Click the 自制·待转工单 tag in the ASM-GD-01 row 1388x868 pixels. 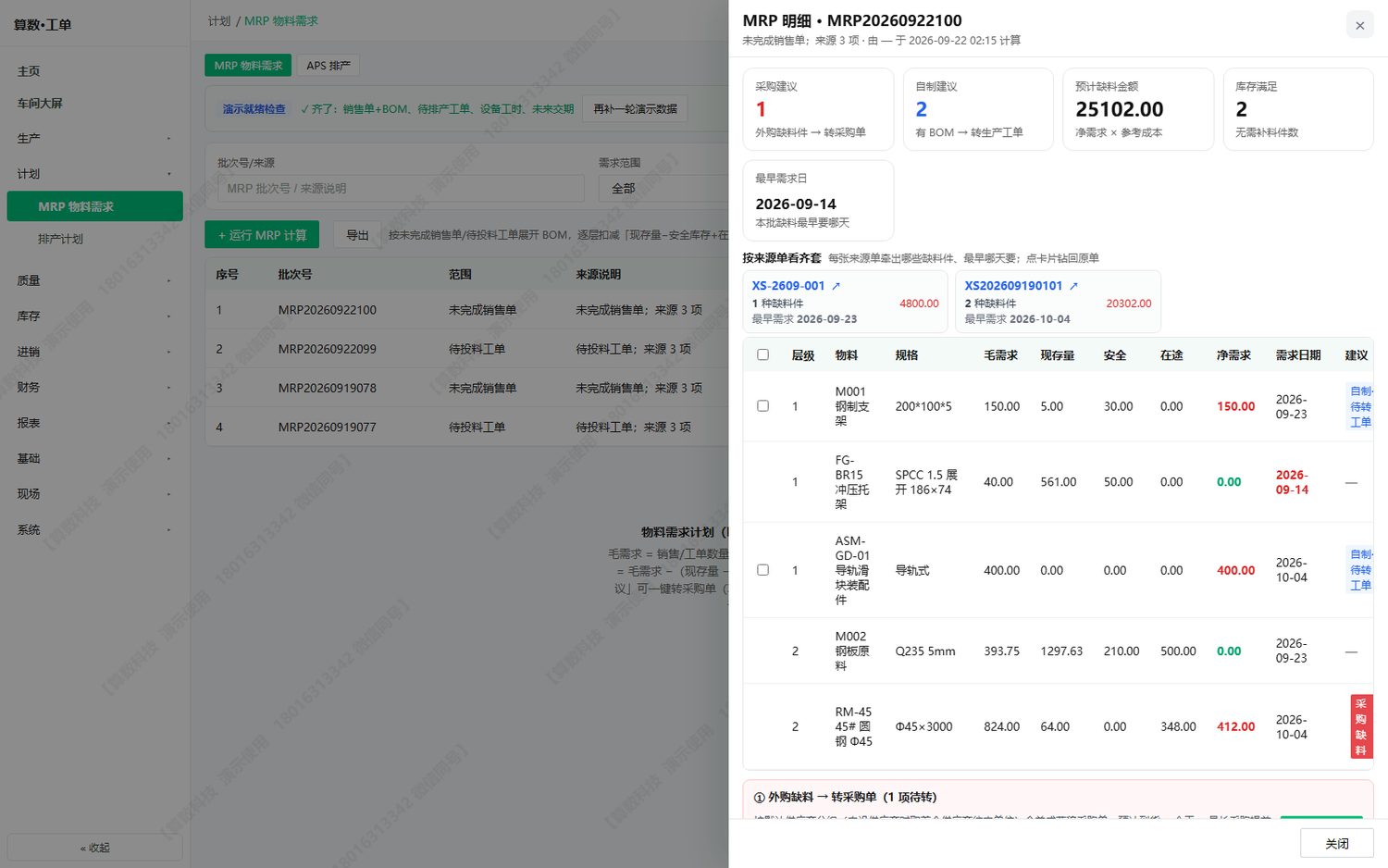click(1359, 570)
